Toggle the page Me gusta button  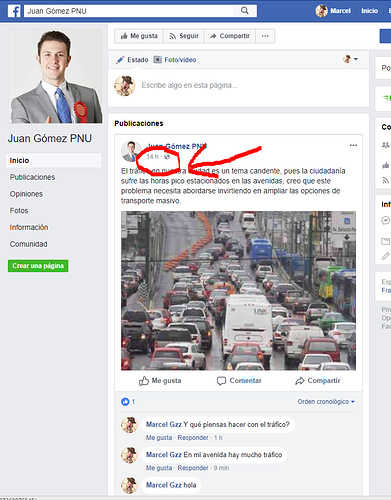tap(139, 36)
